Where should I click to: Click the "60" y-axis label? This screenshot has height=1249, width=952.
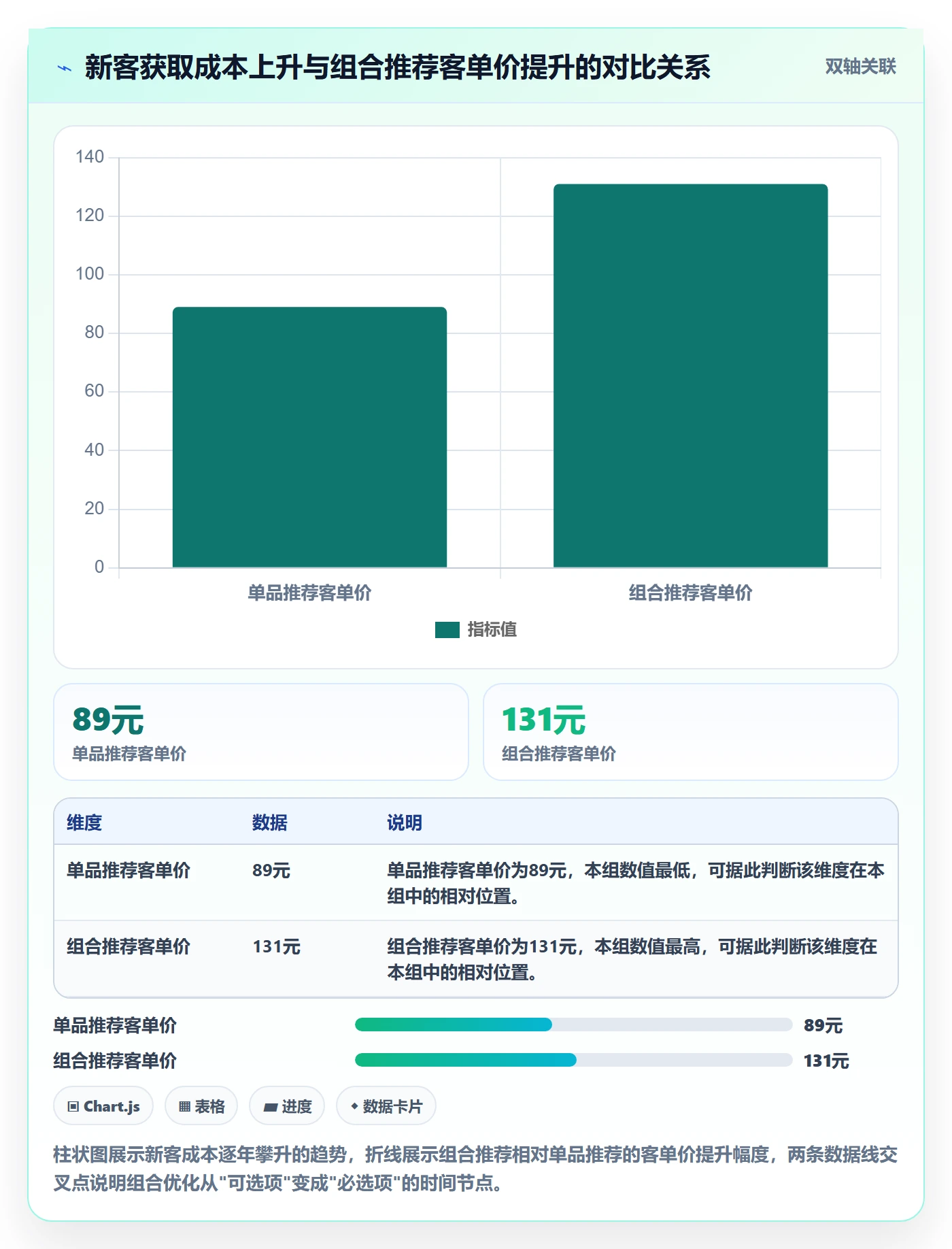pos(95,391)
